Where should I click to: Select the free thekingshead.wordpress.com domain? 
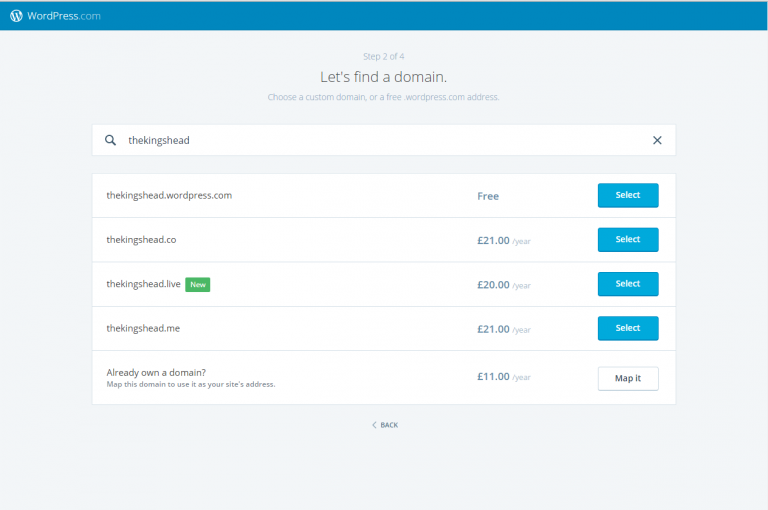point(628,195)
